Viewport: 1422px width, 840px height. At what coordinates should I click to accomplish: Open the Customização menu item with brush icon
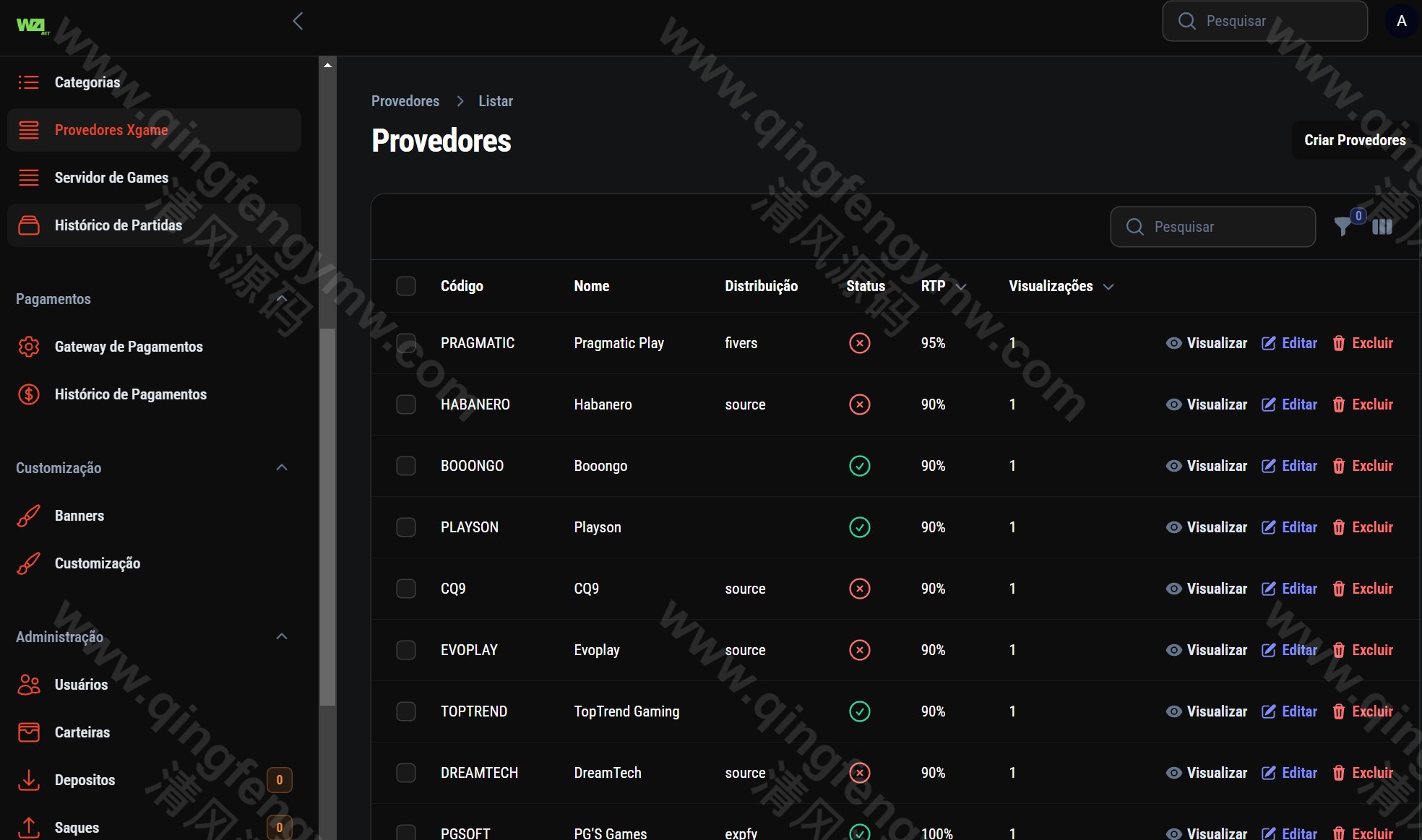point(154,563)
